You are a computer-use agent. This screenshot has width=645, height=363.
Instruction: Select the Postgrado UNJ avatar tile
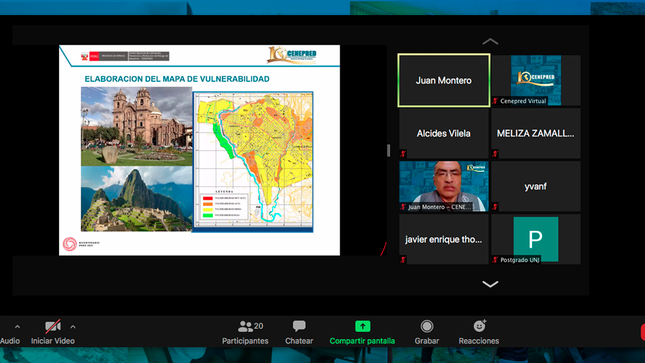click(x=536, y=239)
